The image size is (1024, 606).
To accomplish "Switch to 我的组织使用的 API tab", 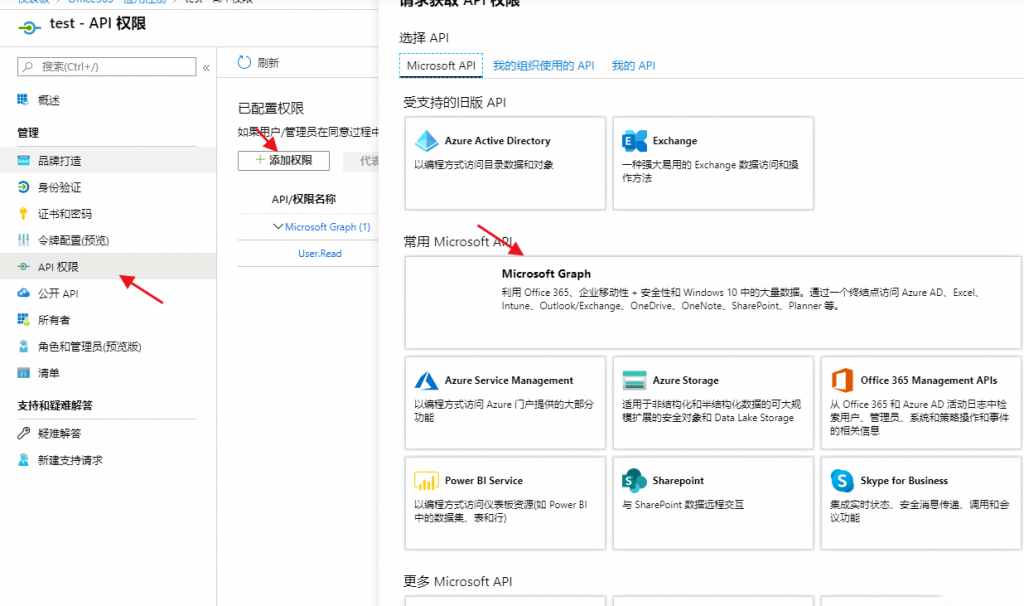I will coord(543,65).
